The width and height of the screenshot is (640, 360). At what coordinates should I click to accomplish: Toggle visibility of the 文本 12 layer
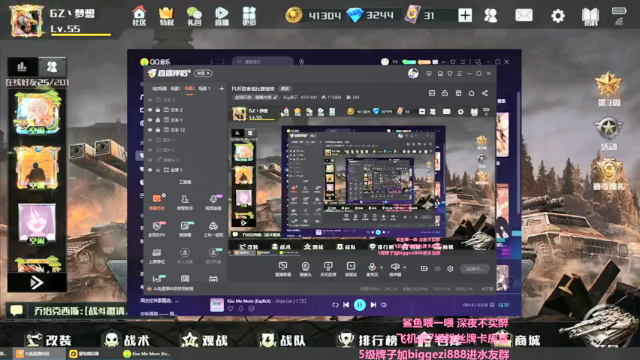pos(150,130)
